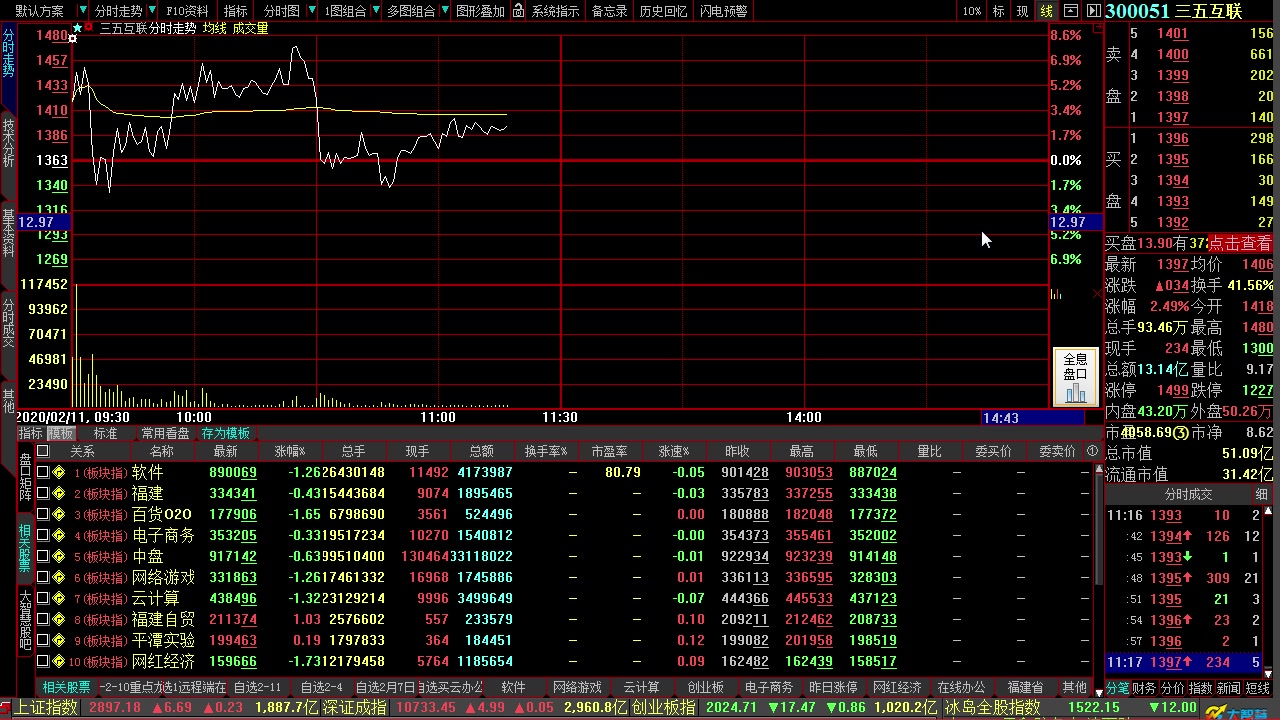This screenshot has height=720, width=1280.
Task: Select the 技术分析 left sidebar tab
Action: tap(8, 143)
